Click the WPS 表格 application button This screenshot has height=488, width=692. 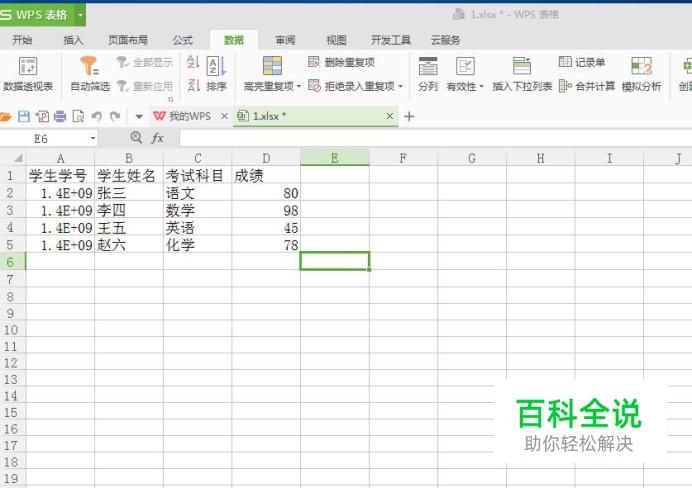tap(38, 15)
